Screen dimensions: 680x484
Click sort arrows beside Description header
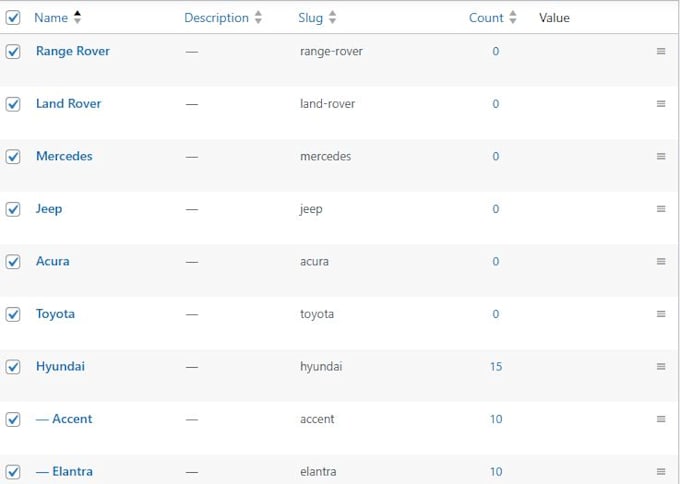(x=258, y=17)
